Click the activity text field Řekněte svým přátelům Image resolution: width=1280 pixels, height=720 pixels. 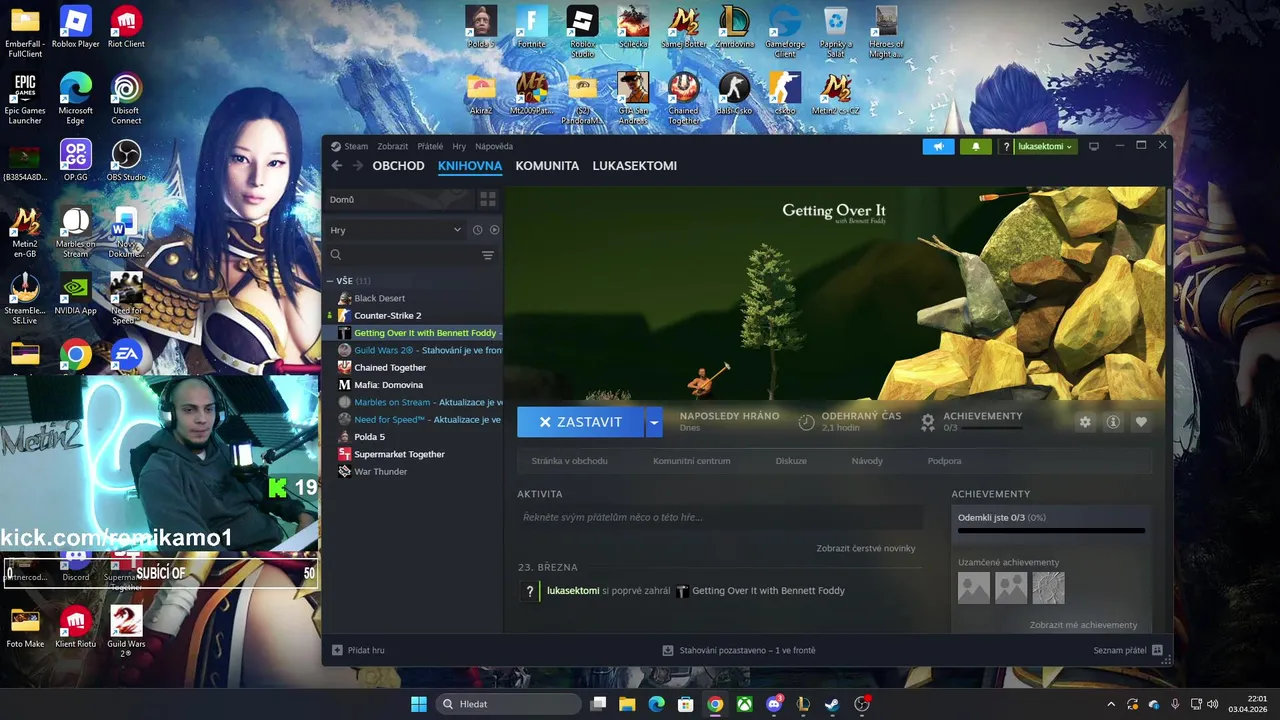pyautogui.click(x=720, y=517)
